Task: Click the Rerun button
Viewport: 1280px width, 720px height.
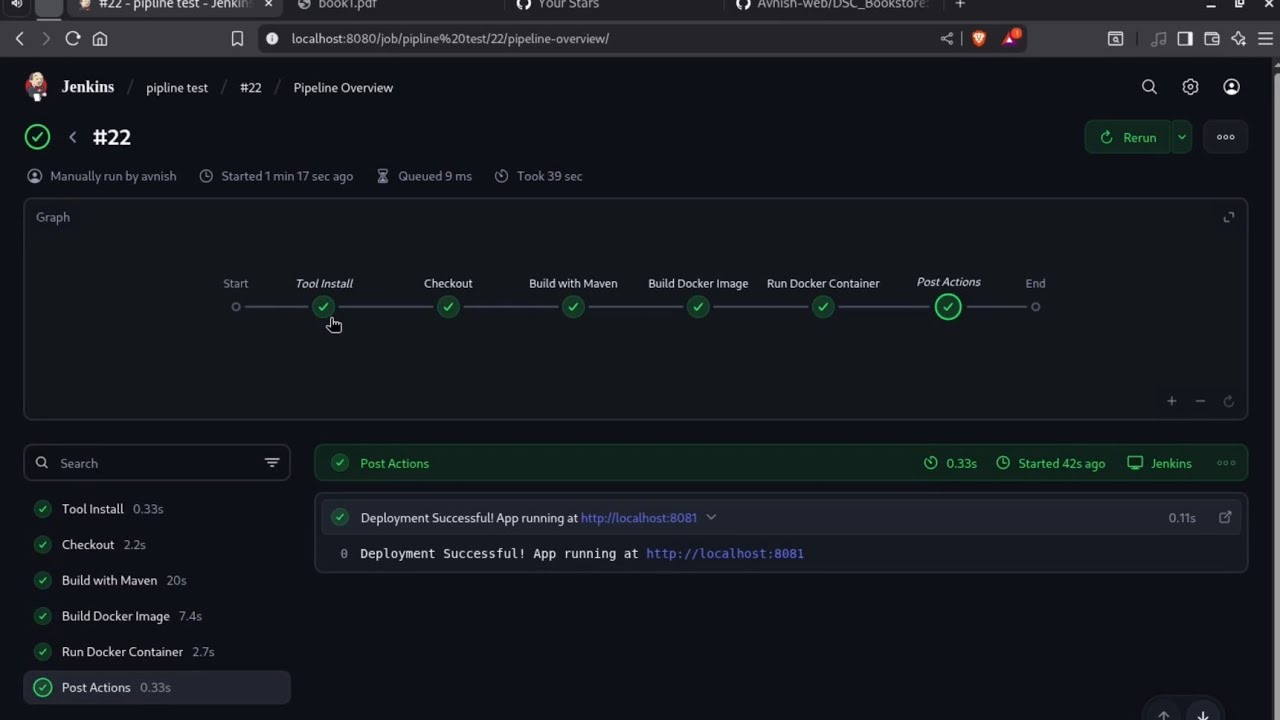Action: click(x=1128, y=137)
